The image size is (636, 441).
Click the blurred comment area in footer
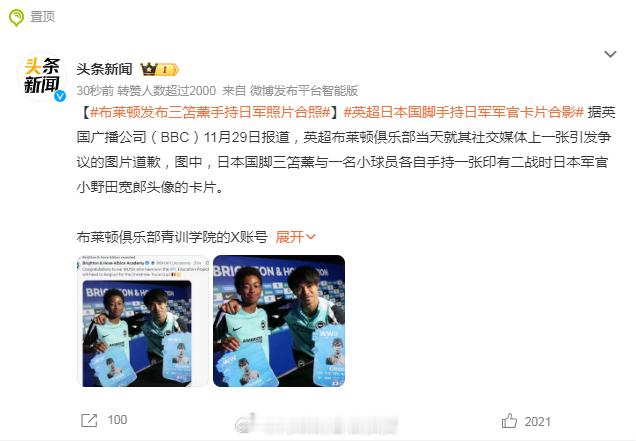316,423
